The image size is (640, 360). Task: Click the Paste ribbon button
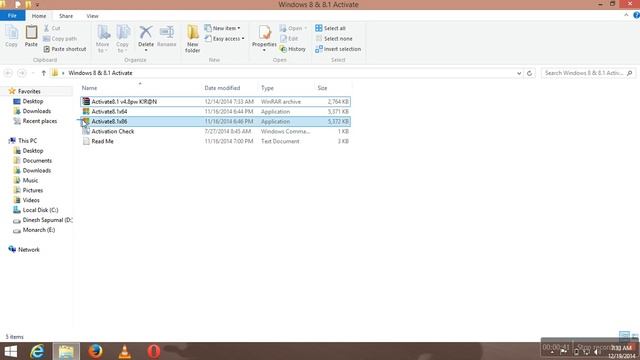pos(31,36)
